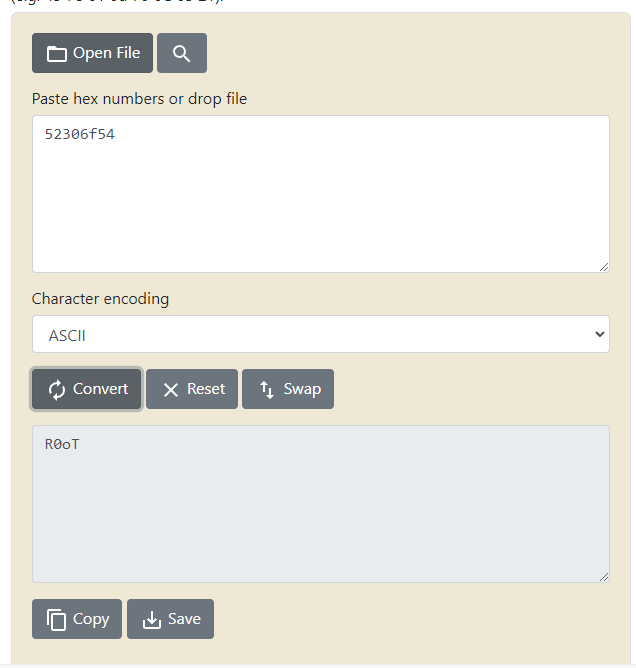
Task: Click the folder icon on Open File
Action: (57, 54)
